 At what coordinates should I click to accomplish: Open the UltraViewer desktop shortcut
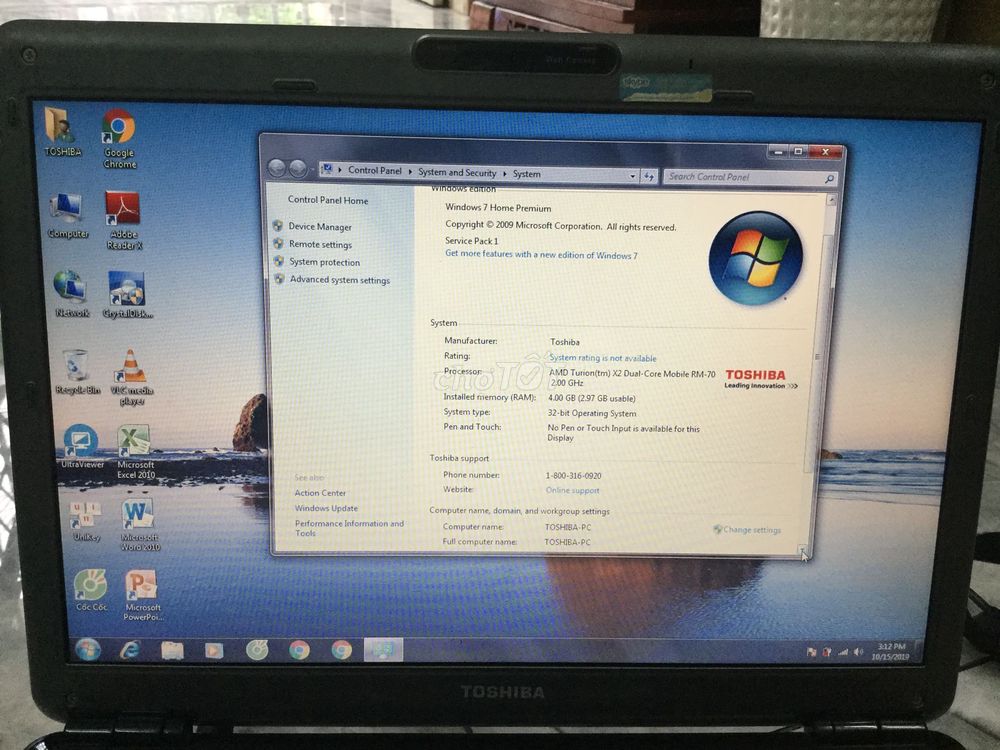[81, 446]
